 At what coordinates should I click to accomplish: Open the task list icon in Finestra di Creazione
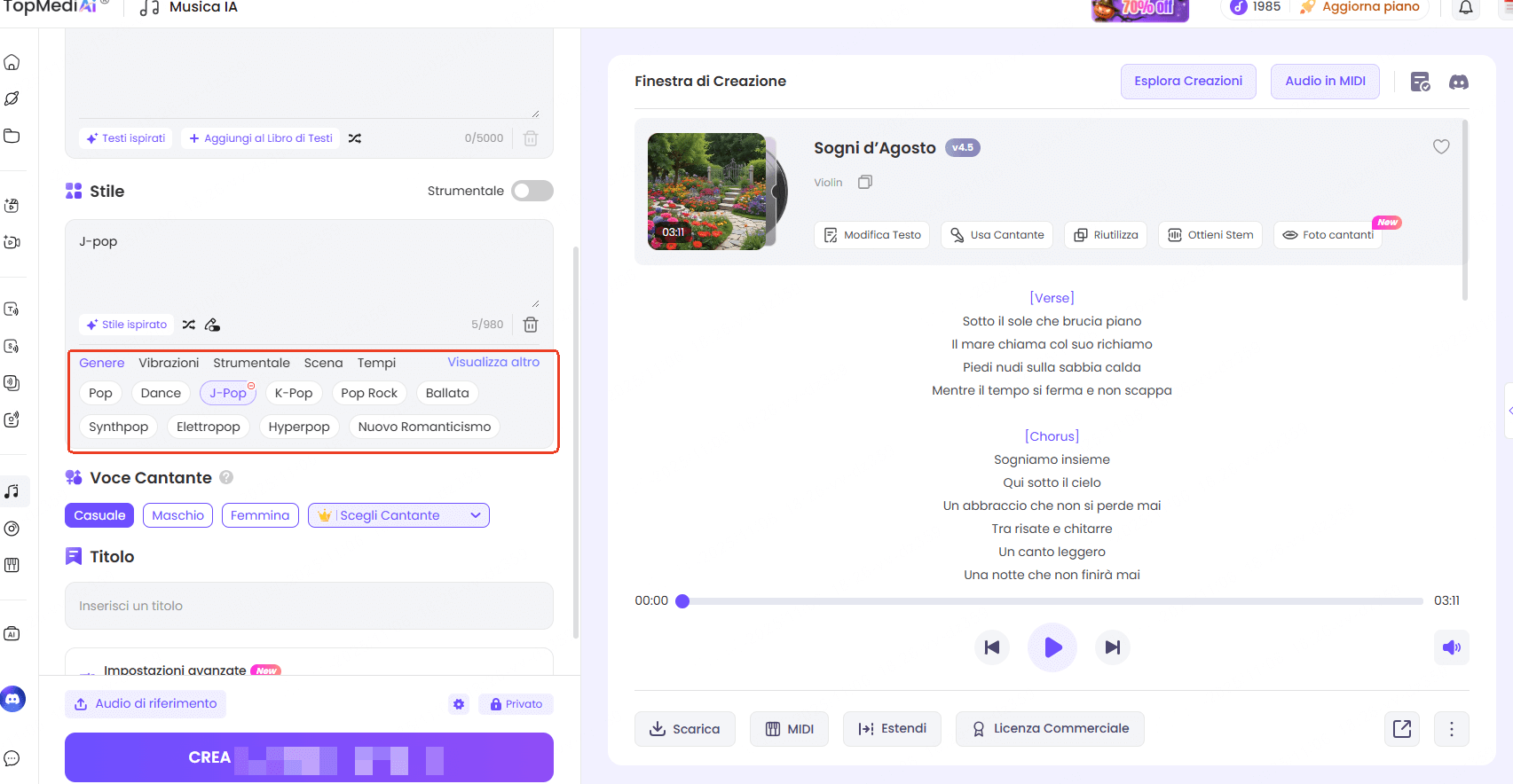tap(1420, 82)
